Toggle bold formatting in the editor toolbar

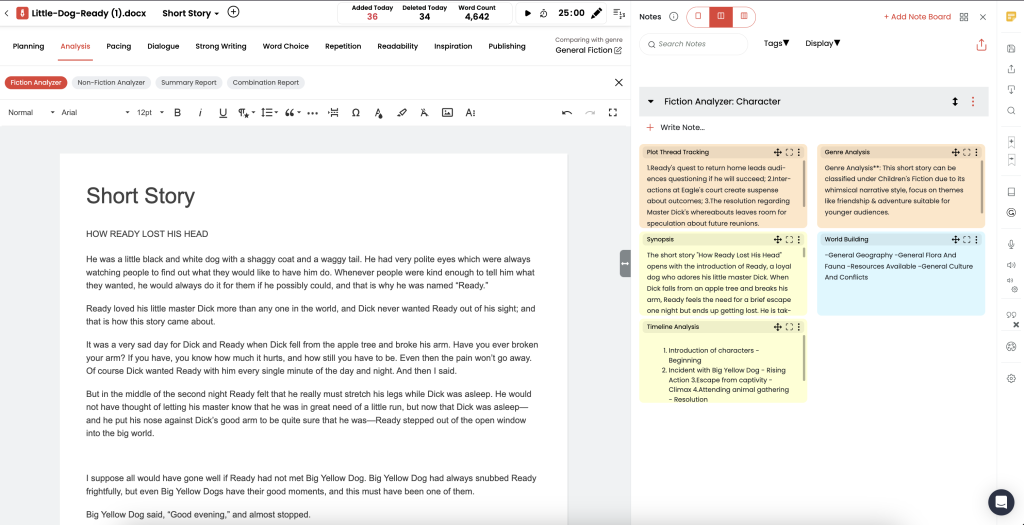point(177,113)
